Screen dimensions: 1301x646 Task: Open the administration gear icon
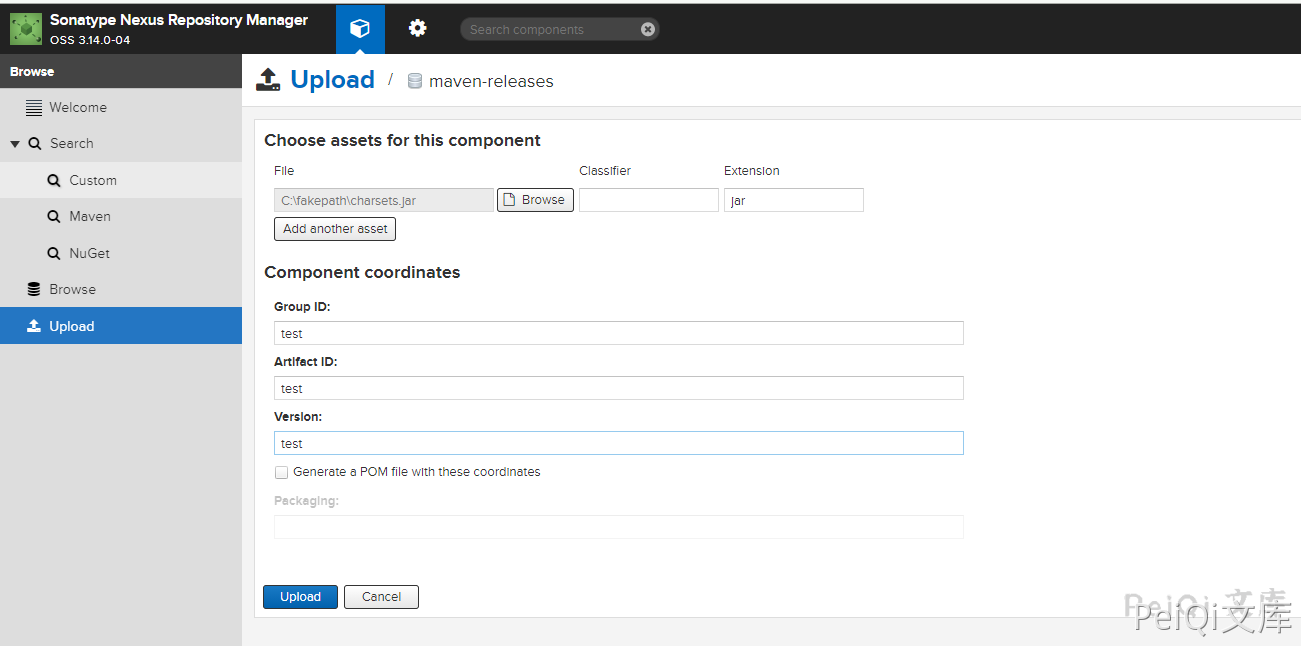pos(418,29)
